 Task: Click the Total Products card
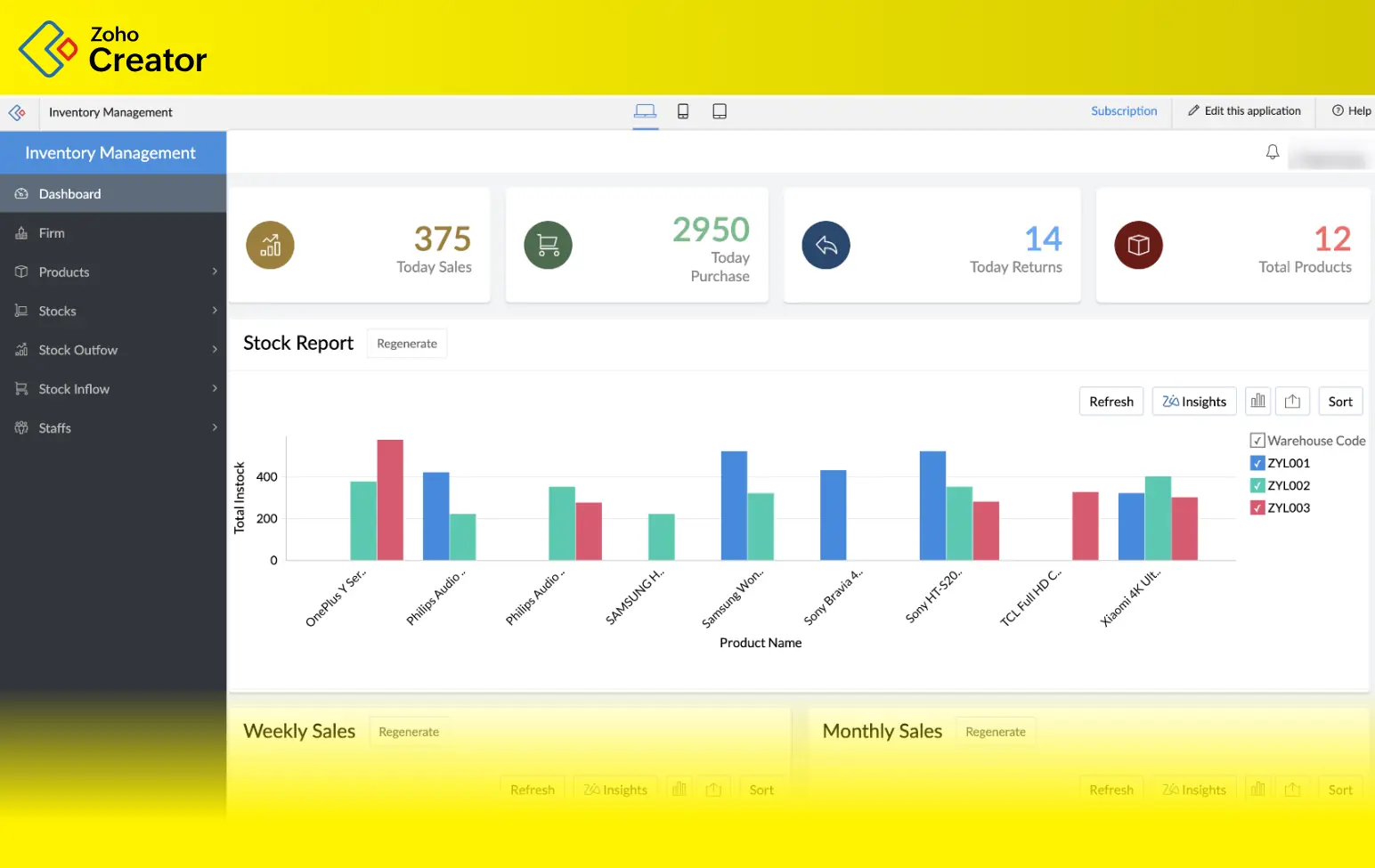[1233, 245]
